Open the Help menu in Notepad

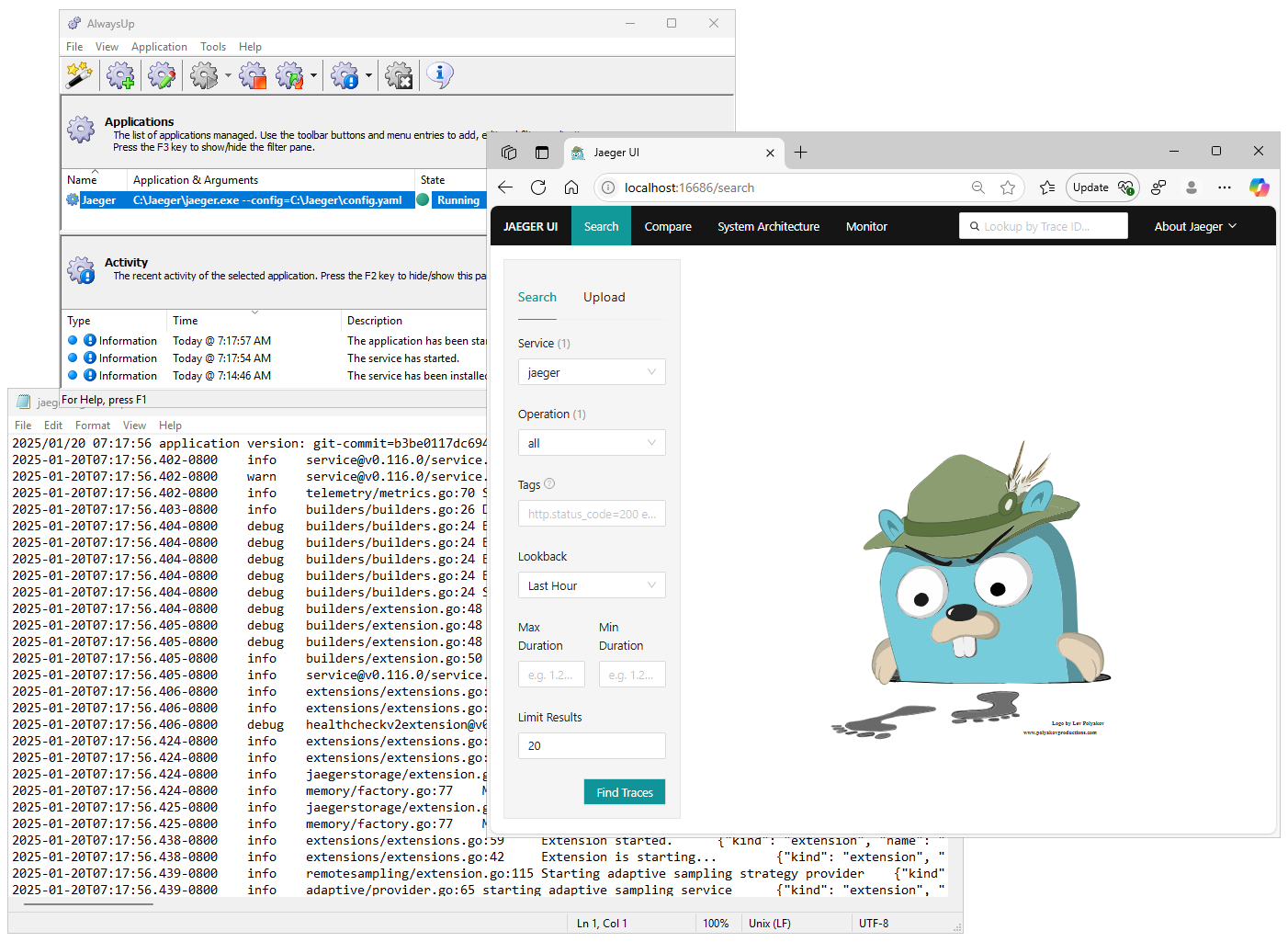[x=170, y=426]
